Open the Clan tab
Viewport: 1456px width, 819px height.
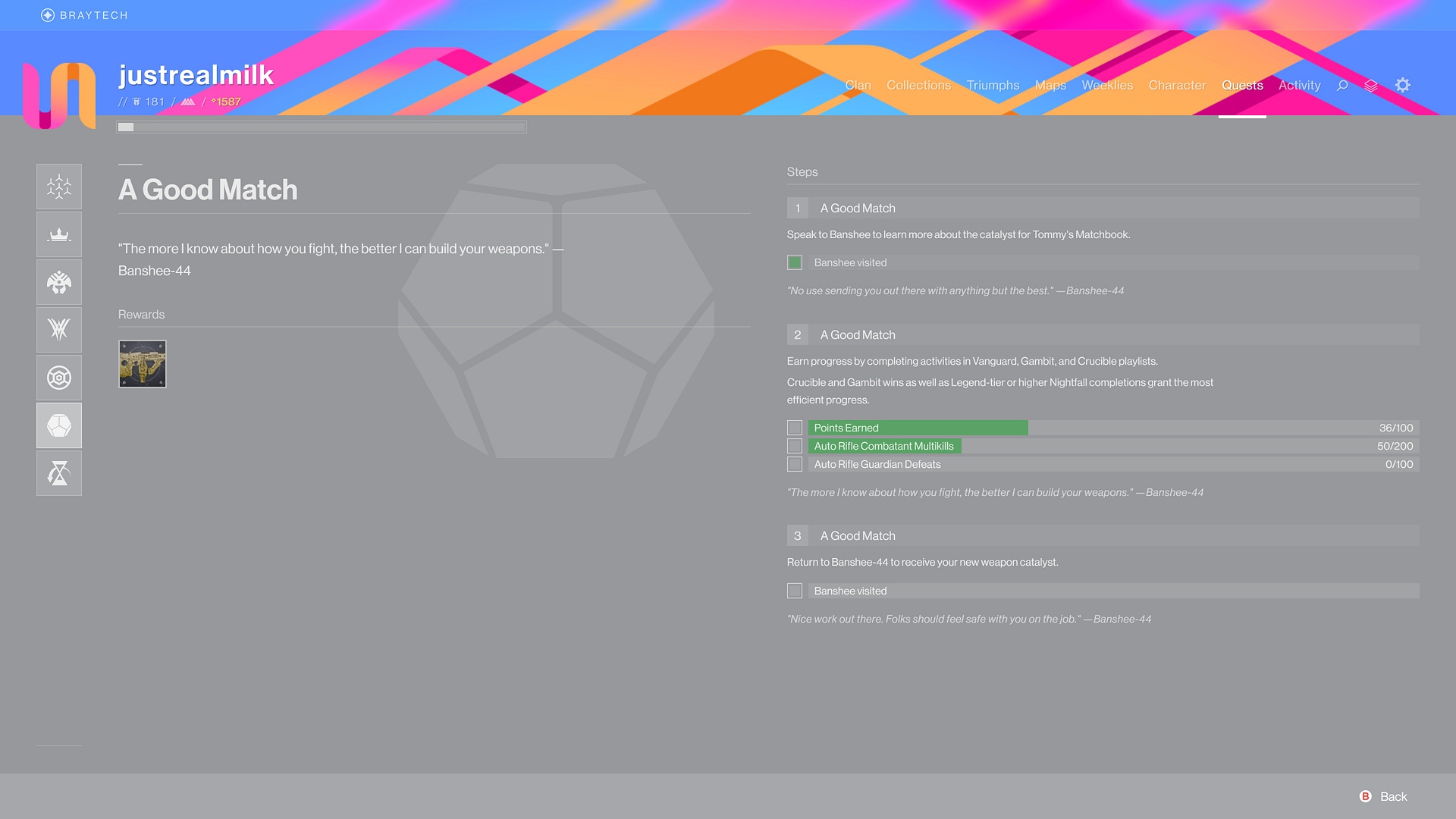[858, 86]
